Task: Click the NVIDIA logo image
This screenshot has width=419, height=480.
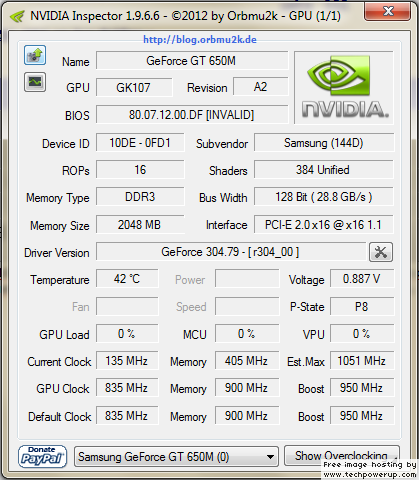Action: (x=344, y=88)
